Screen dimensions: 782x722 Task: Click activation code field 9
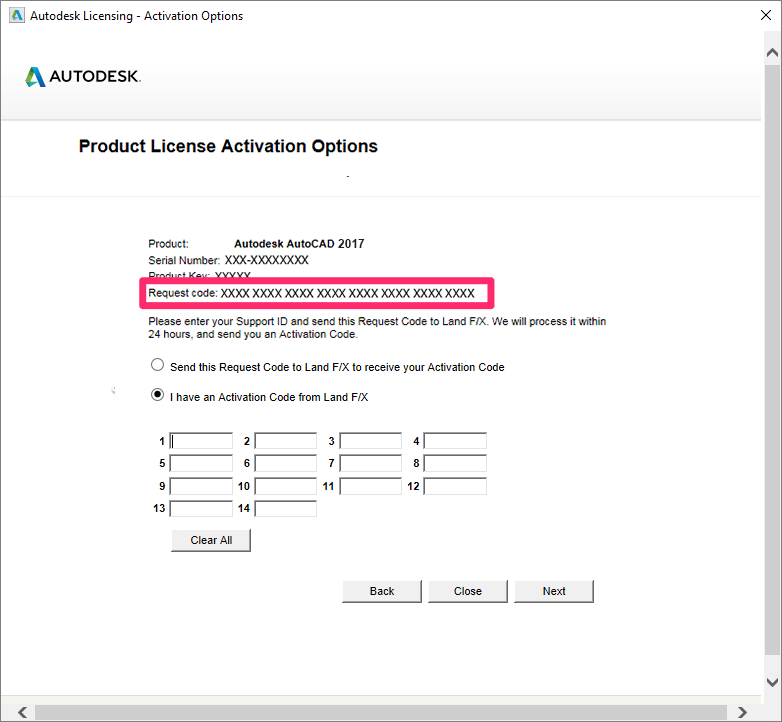[x=201, y=486]
